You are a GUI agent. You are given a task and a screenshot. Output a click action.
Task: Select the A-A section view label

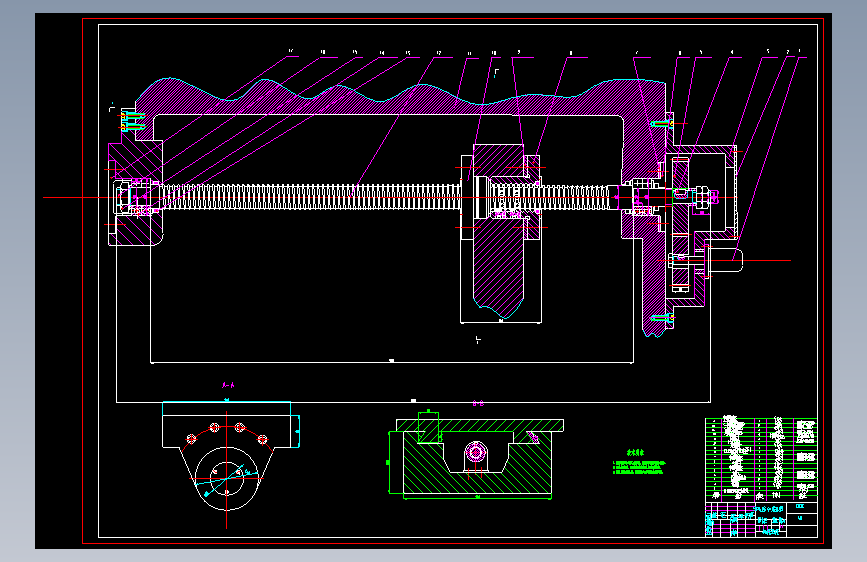click(x=228, y=385)
